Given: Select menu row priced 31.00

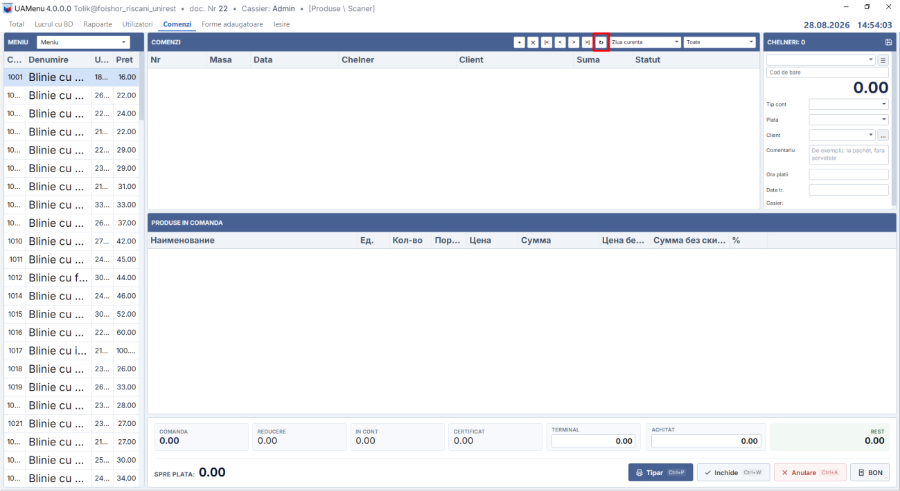Looking at the screenshot, I should [72, 187].
